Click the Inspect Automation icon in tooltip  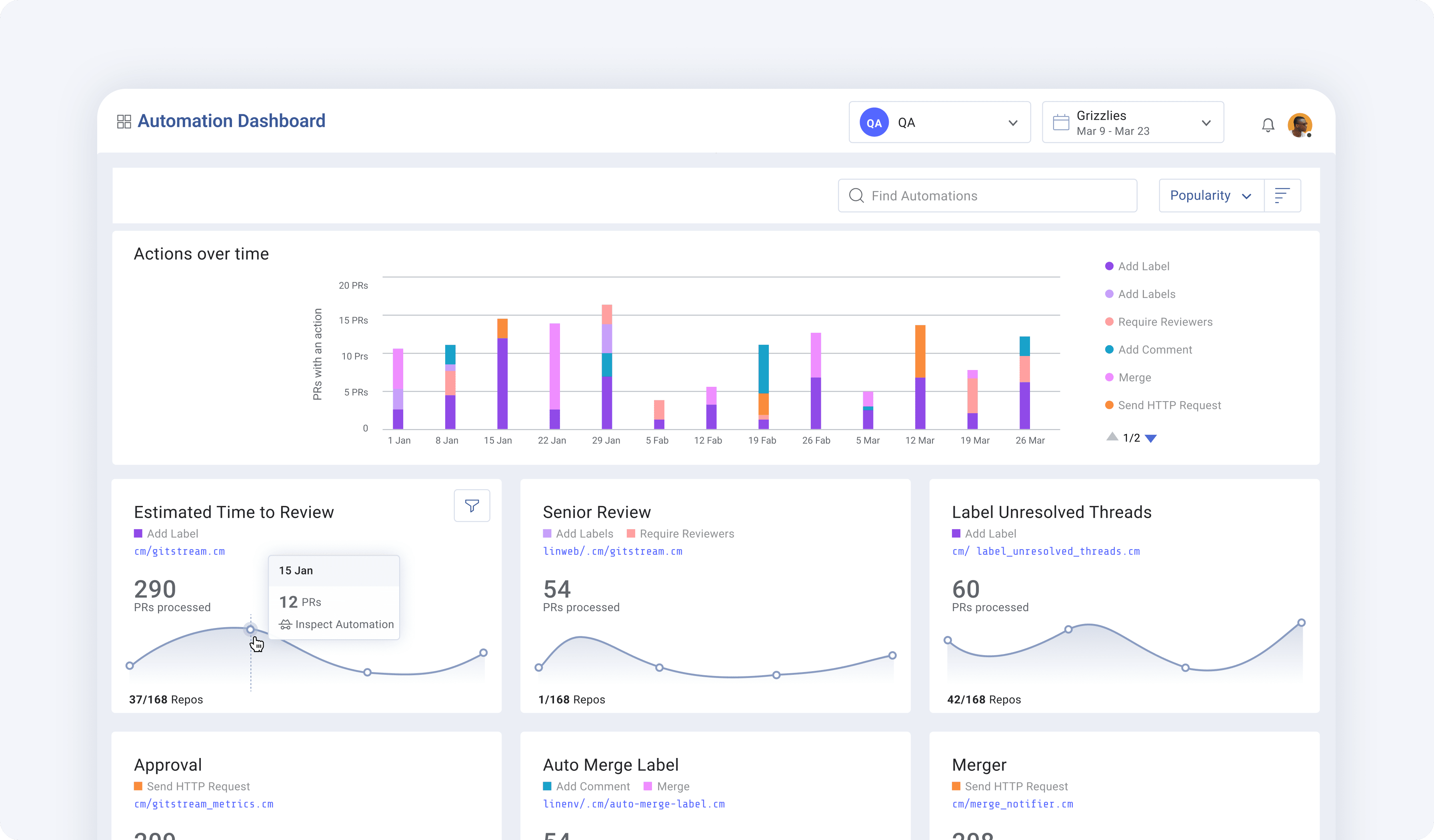[x=285, y=624]
